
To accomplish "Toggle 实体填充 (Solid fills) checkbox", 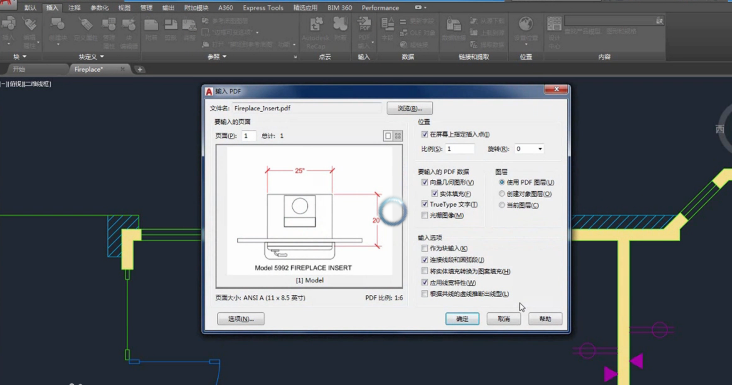I will click(435, 194).
